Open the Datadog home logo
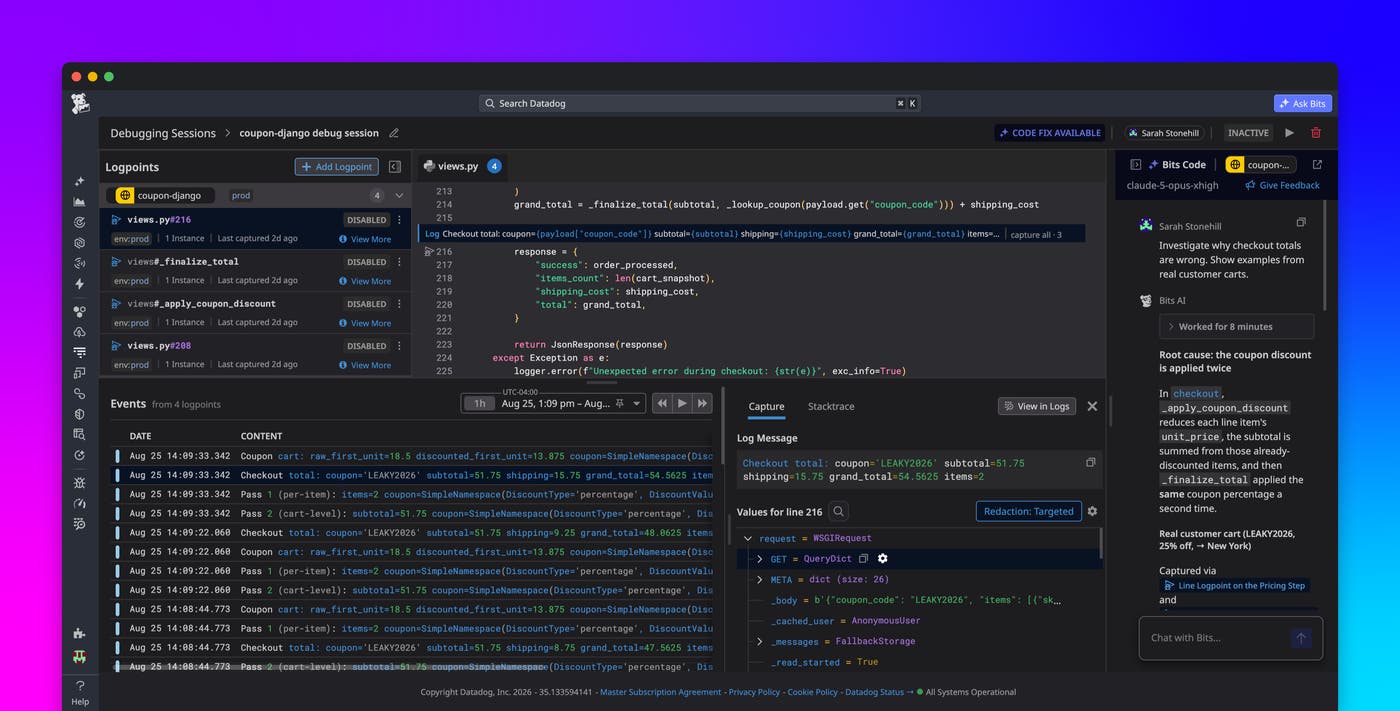This screenshot has height=711, width=1400. pos(80,104)
